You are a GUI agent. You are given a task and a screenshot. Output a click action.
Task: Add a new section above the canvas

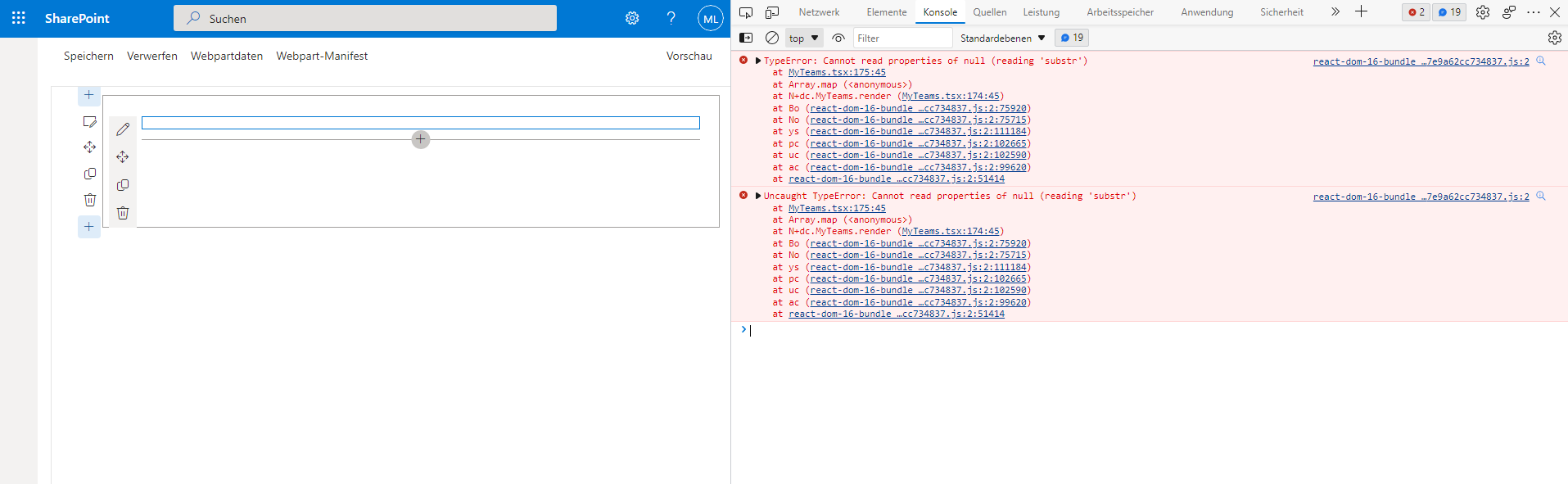tap(89, 95)
